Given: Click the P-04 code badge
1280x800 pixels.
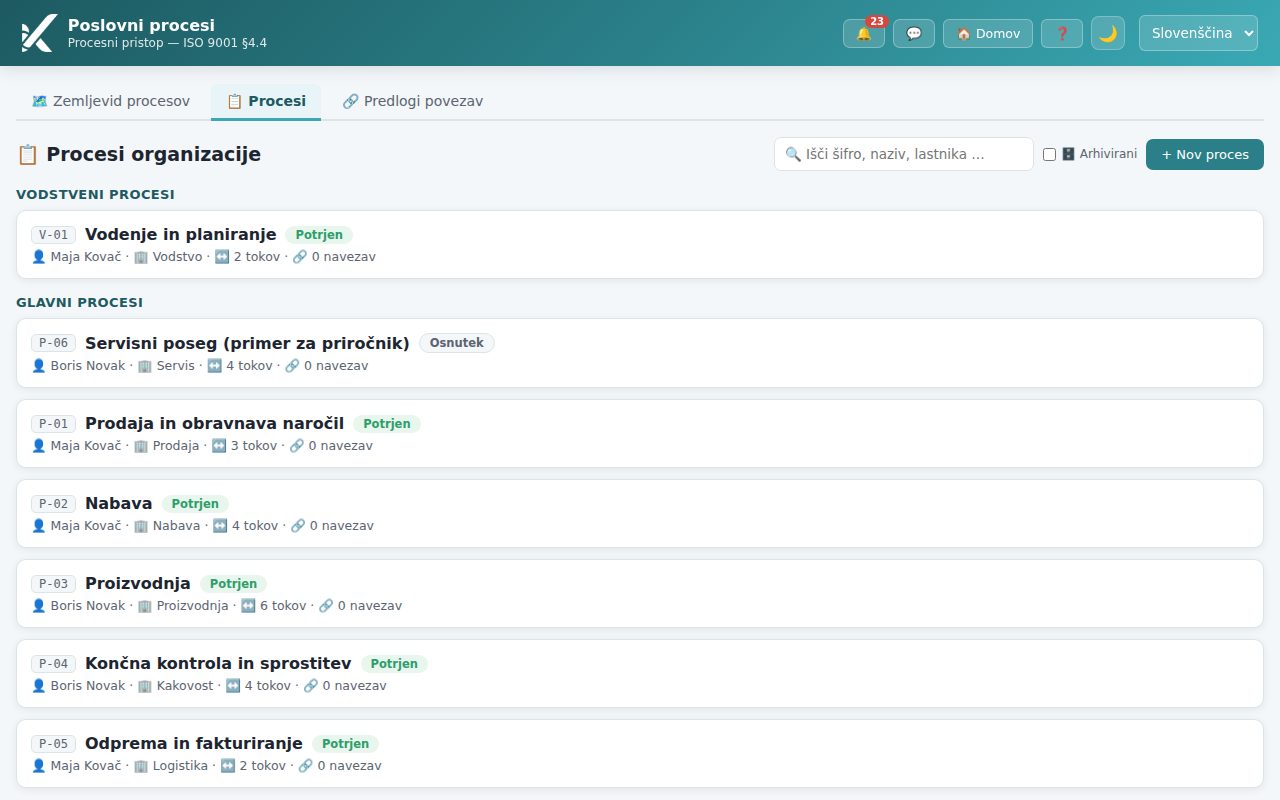Looking at the screenshot, I should tap(53, 664).
